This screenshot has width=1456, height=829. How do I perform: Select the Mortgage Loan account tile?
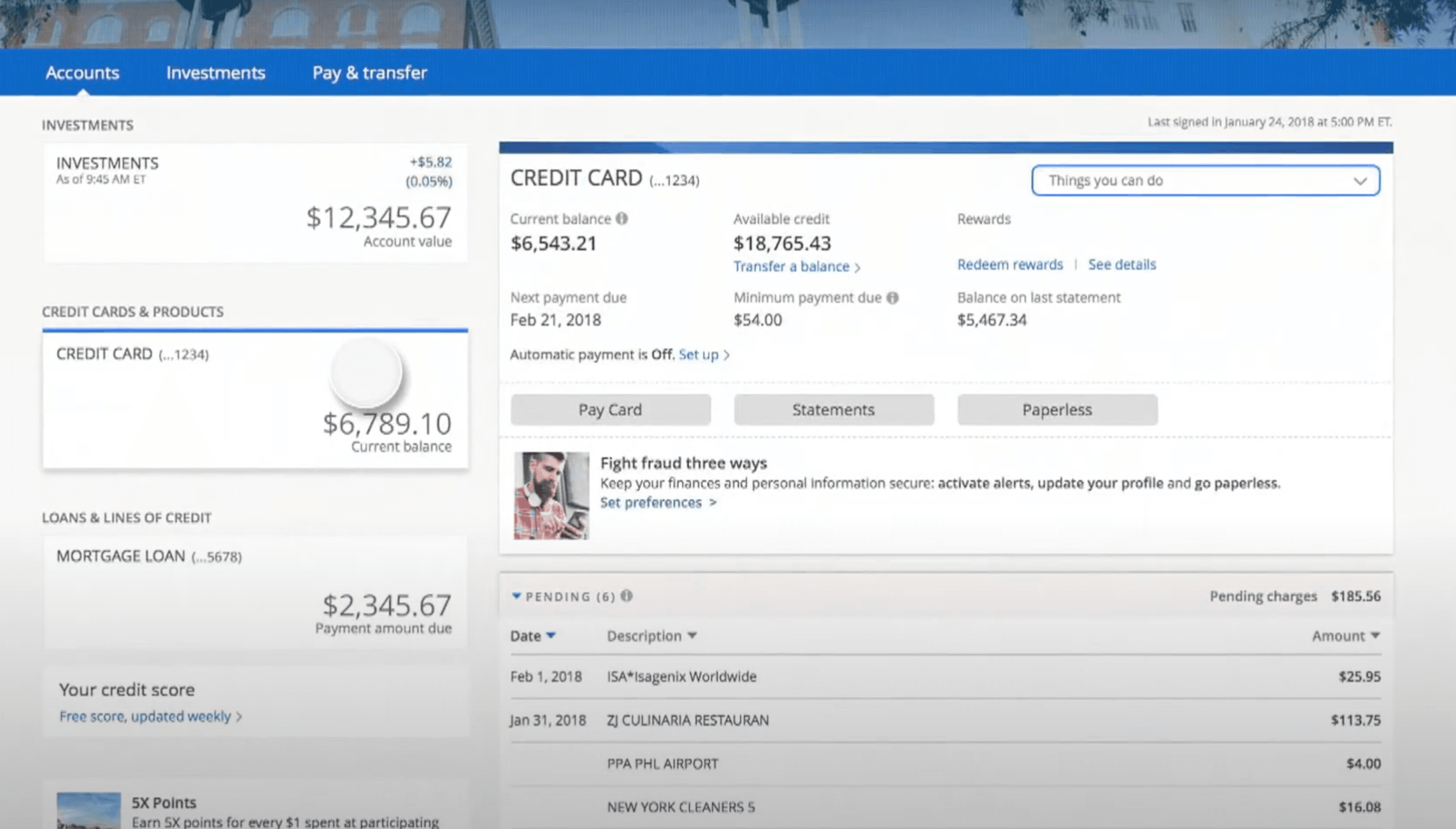(255, 592)
